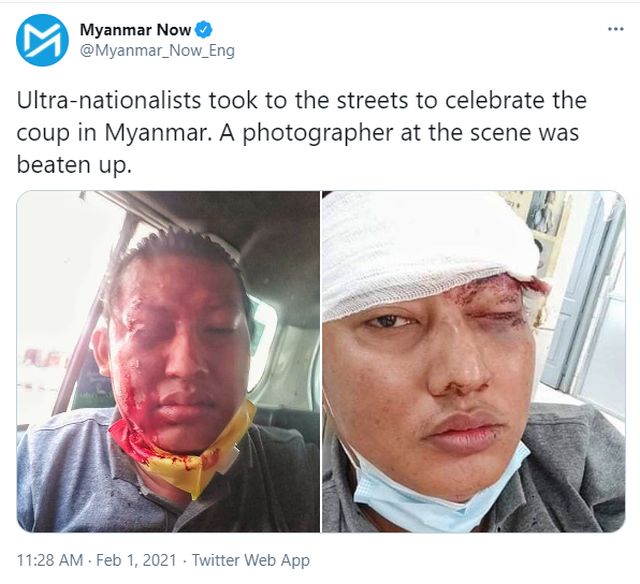640x584 pixels.
Task: Open the three-dot more options menu
Action: pyautogui.click(x=616, y=29)
